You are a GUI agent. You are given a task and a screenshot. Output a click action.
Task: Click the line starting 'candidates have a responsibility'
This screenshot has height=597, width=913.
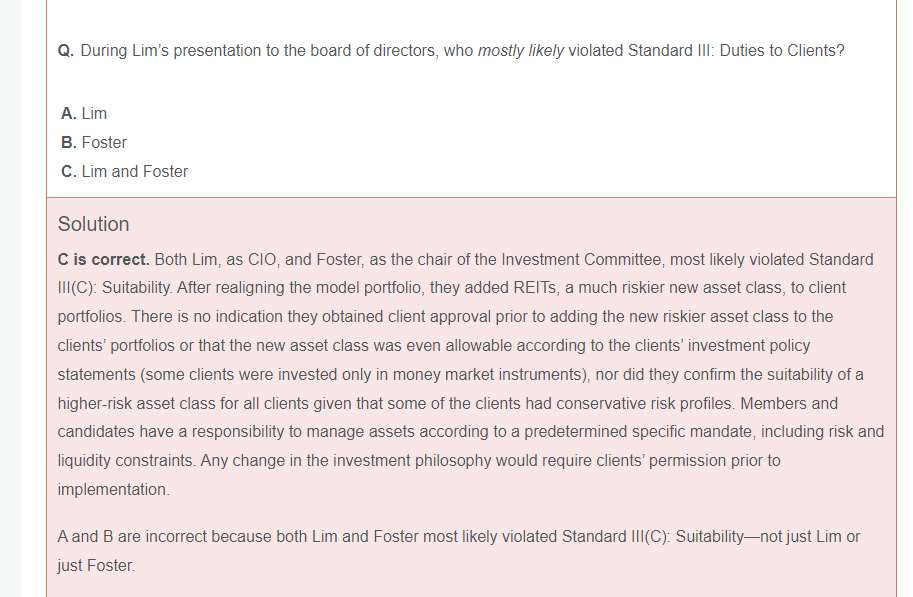(470, 432)
